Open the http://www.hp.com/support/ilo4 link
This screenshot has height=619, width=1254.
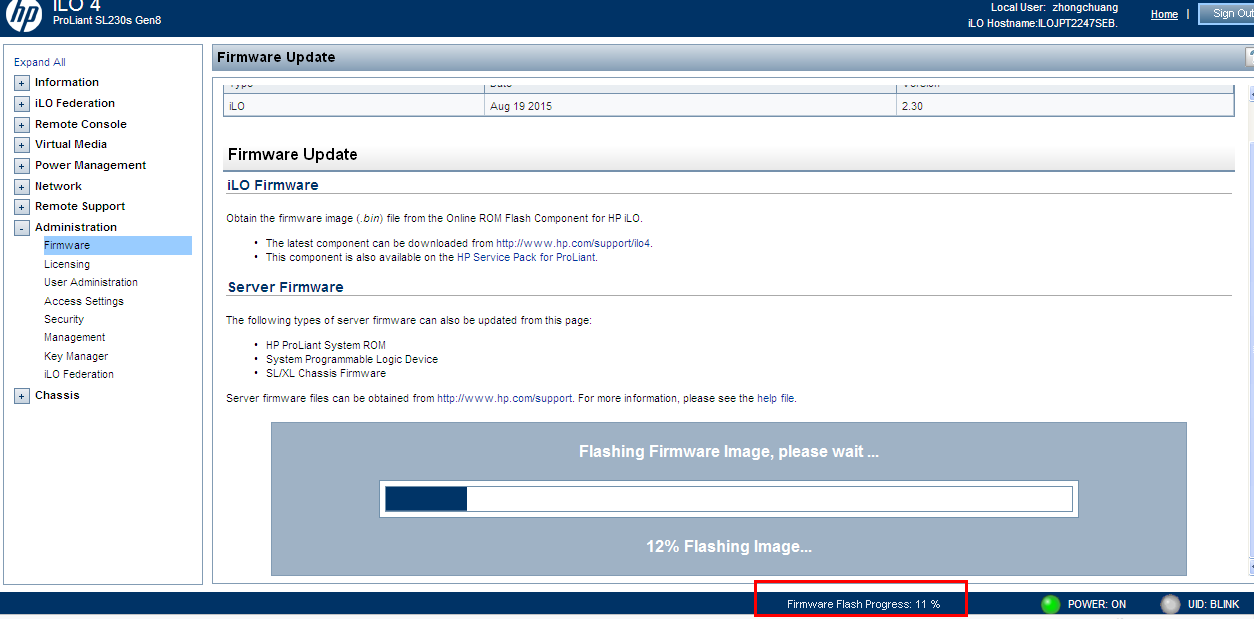pos(574,243)
